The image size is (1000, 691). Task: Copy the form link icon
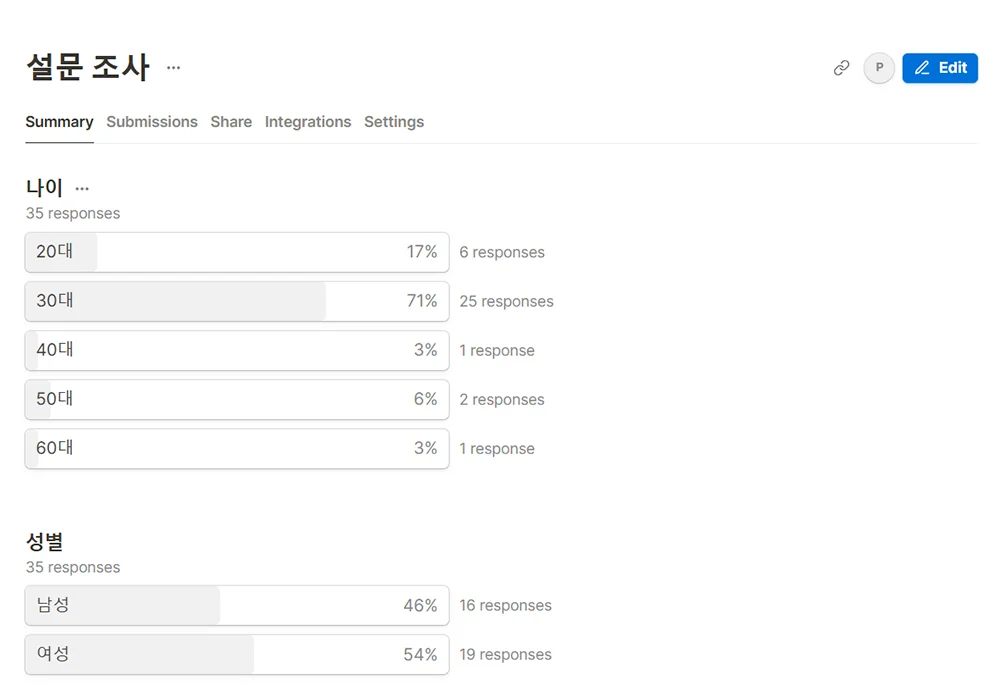pos(842,68)
